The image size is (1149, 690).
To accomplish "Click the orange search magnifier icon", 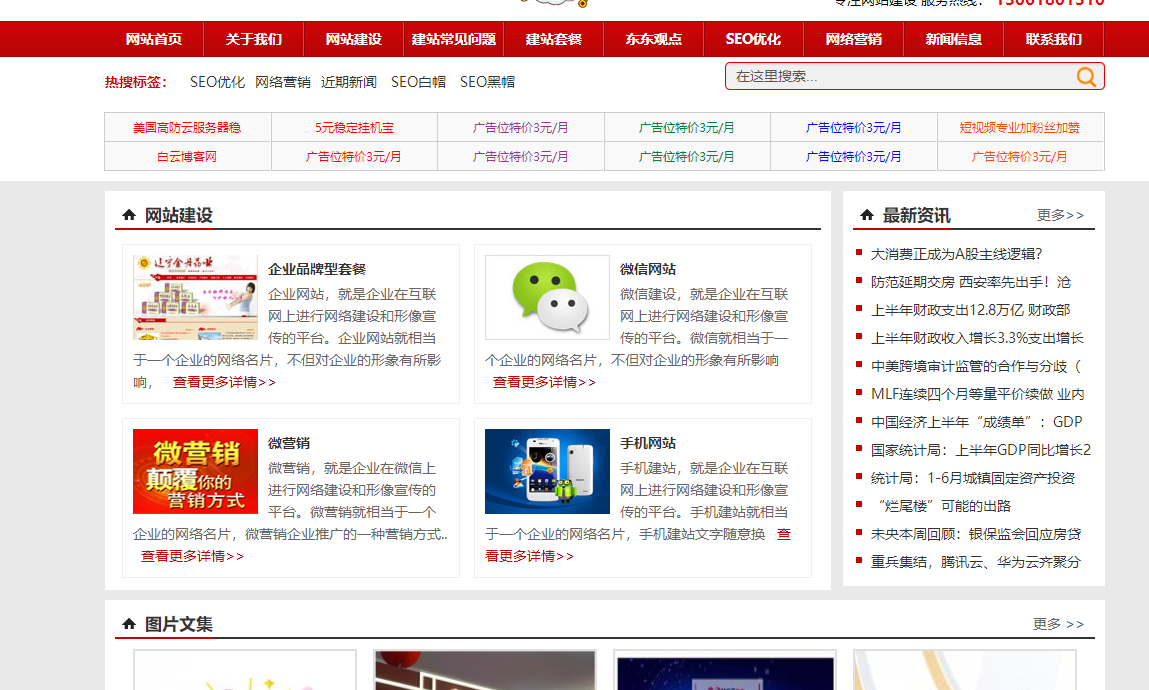I will (1086, 75).
